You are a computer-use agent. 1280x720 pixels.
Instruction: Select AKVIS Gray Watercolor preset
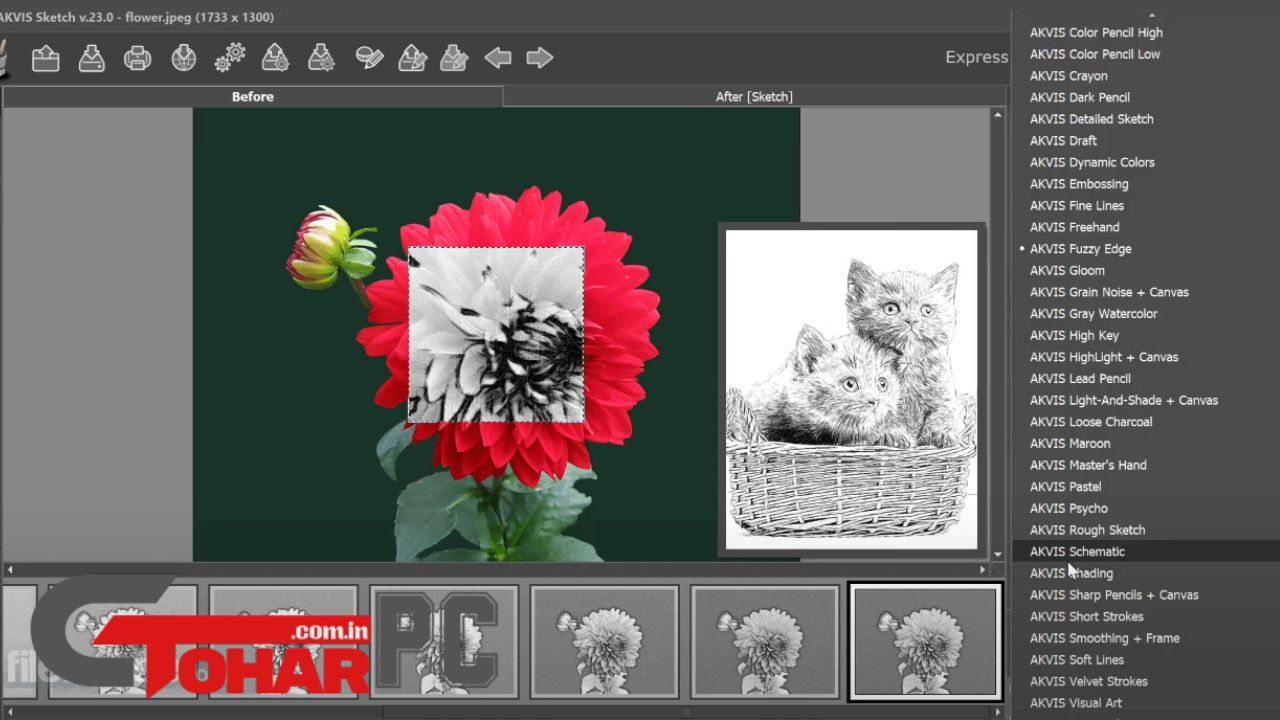click(x=1093, y=314)
